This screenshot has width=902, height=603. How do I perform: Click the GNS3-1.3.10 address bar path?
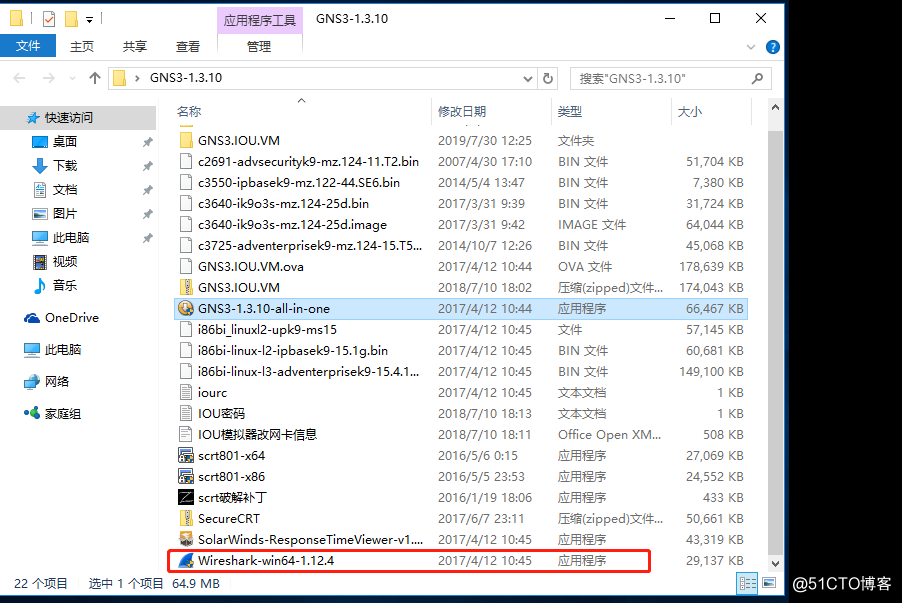186,78
